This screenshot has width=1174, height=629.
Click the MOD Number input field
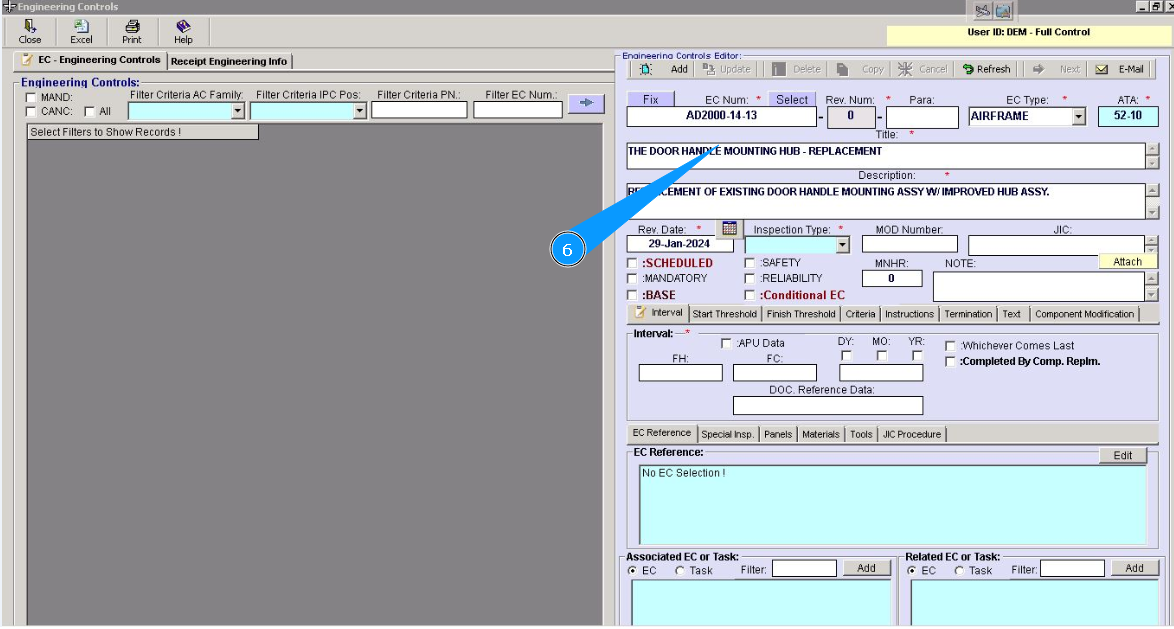[x=910, y=244]
